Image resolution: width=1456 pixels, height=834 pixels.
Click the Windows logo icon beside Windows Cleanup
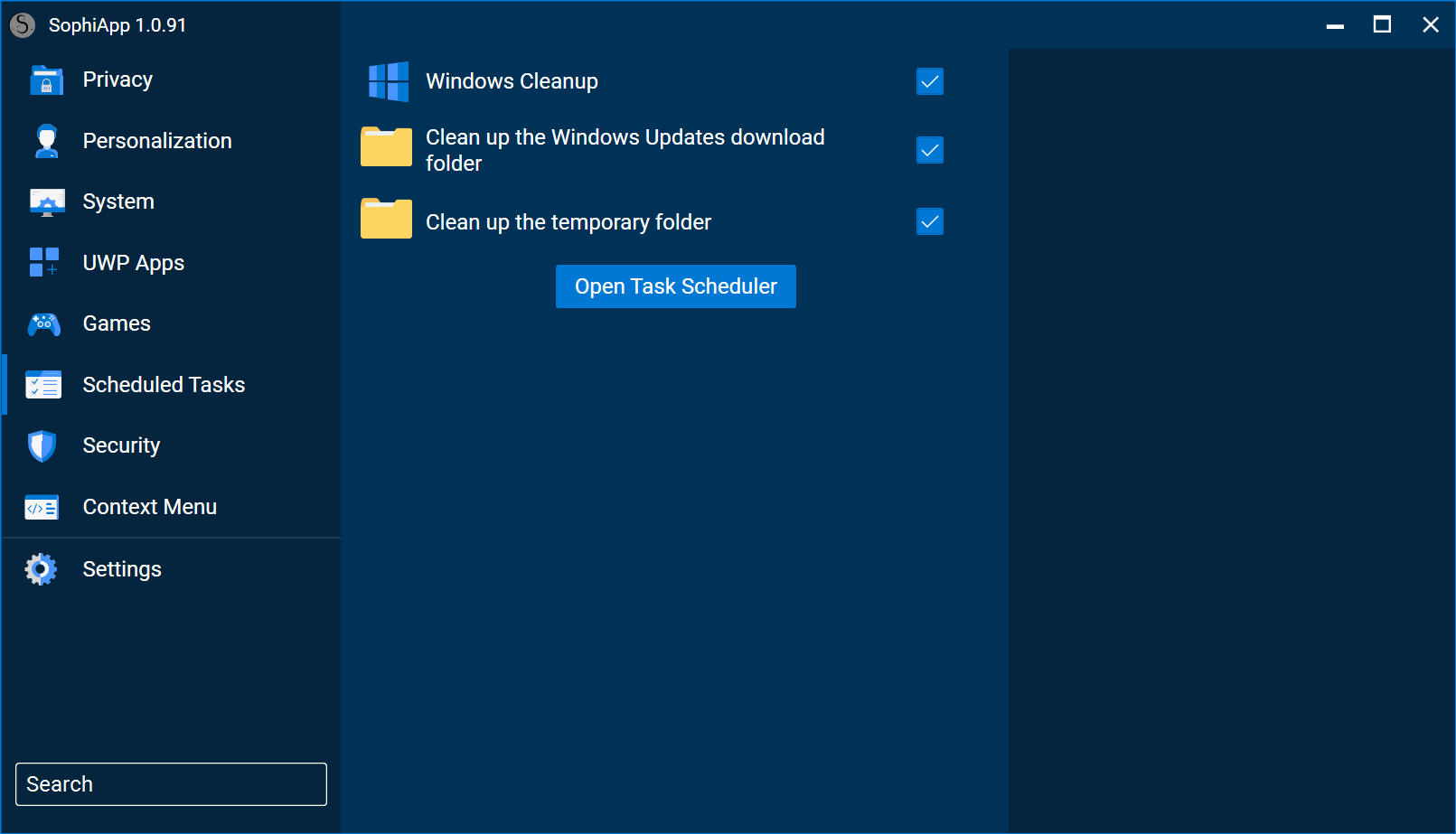point(388,82)
